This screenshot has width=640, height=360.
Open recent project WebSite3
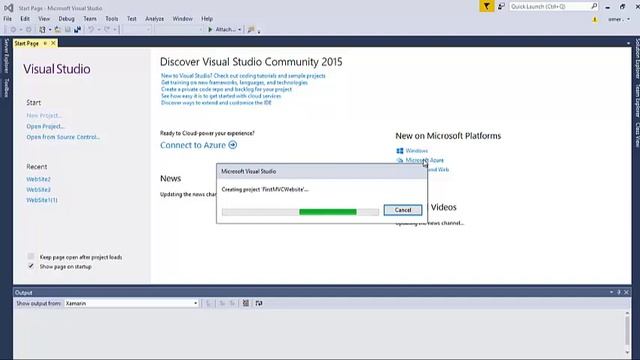(x=38, y=190)
